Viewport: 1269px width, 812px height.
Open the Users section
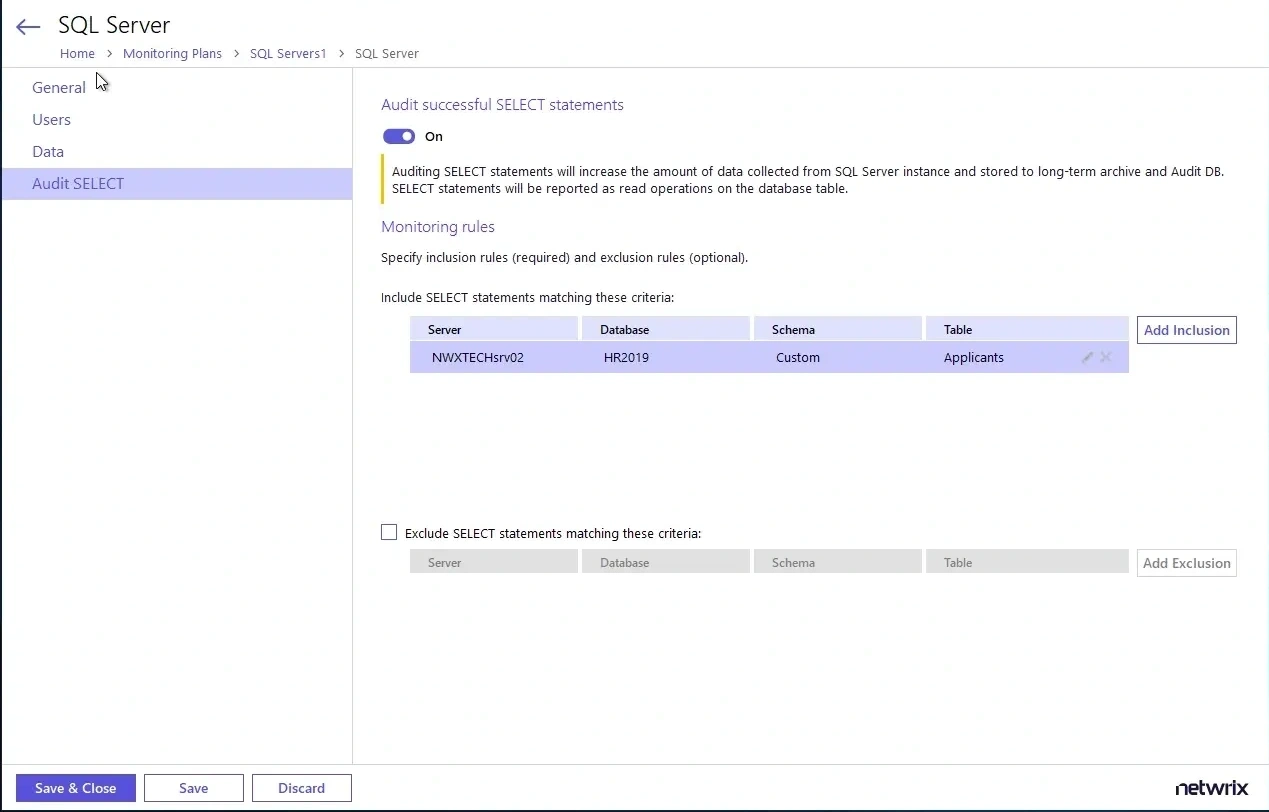click(x=51, y=119)
